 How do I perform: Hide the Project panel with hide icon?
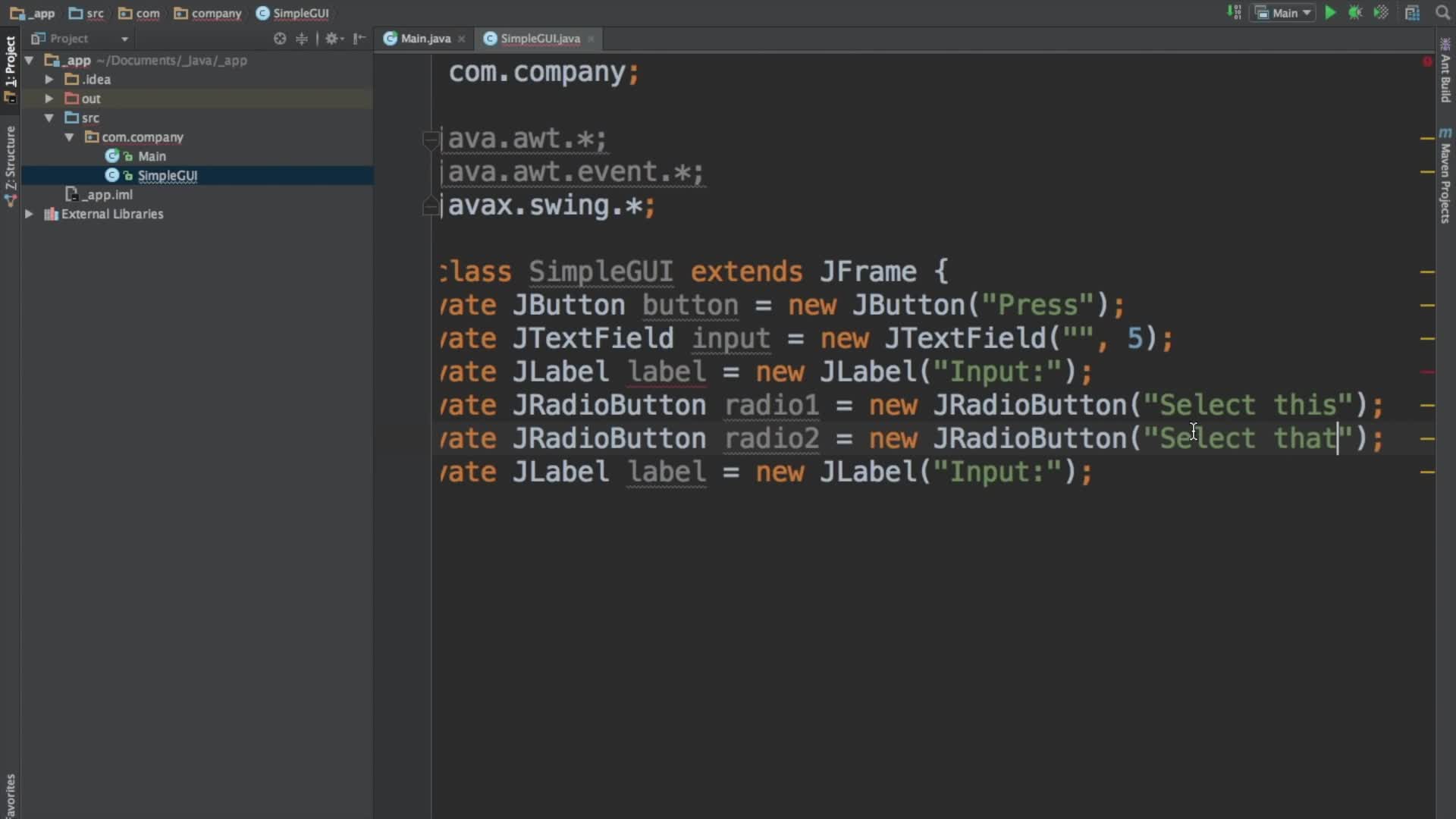pos(359,39)
